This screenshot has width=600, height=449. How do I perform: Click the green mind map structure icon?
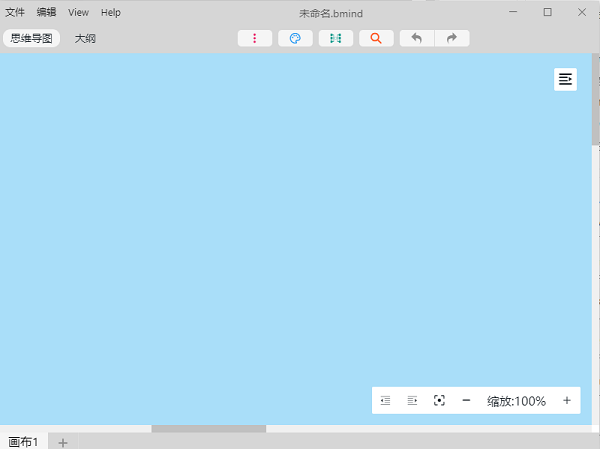pos(336,38)
